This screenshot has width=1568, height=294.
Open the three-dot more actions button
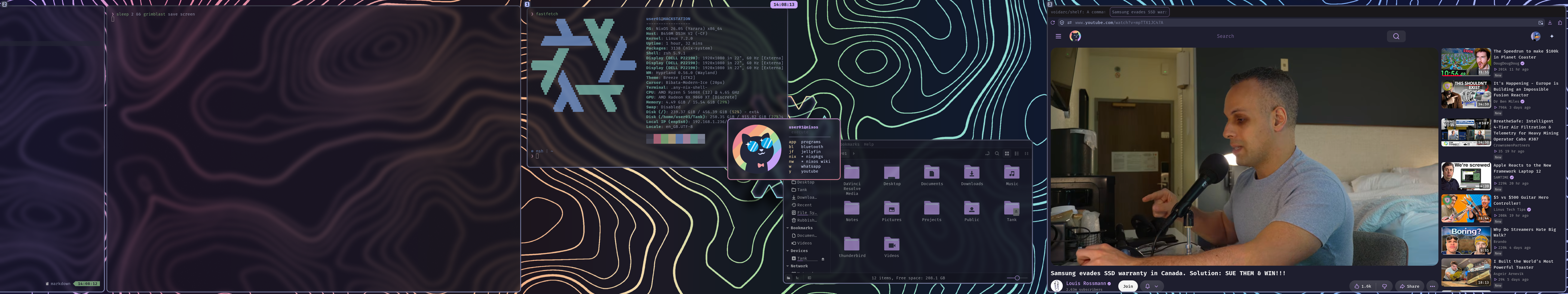tap(1432, 286)
